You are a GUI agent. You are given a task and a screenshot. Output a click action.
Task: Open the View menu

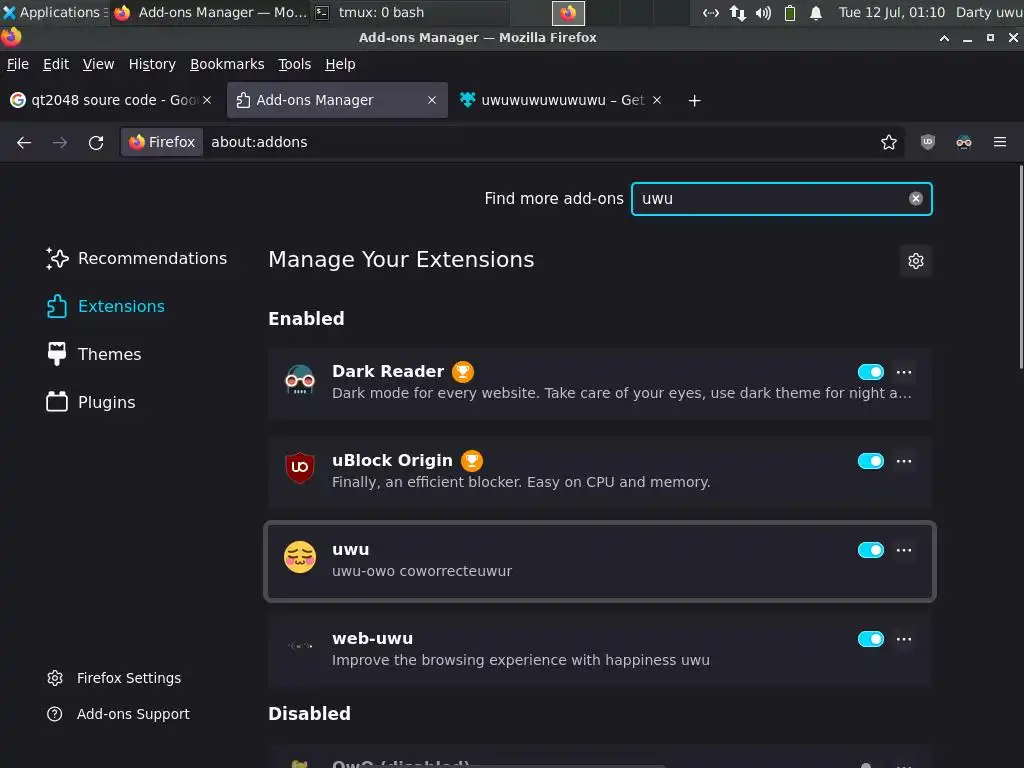[x=98, y=64]
